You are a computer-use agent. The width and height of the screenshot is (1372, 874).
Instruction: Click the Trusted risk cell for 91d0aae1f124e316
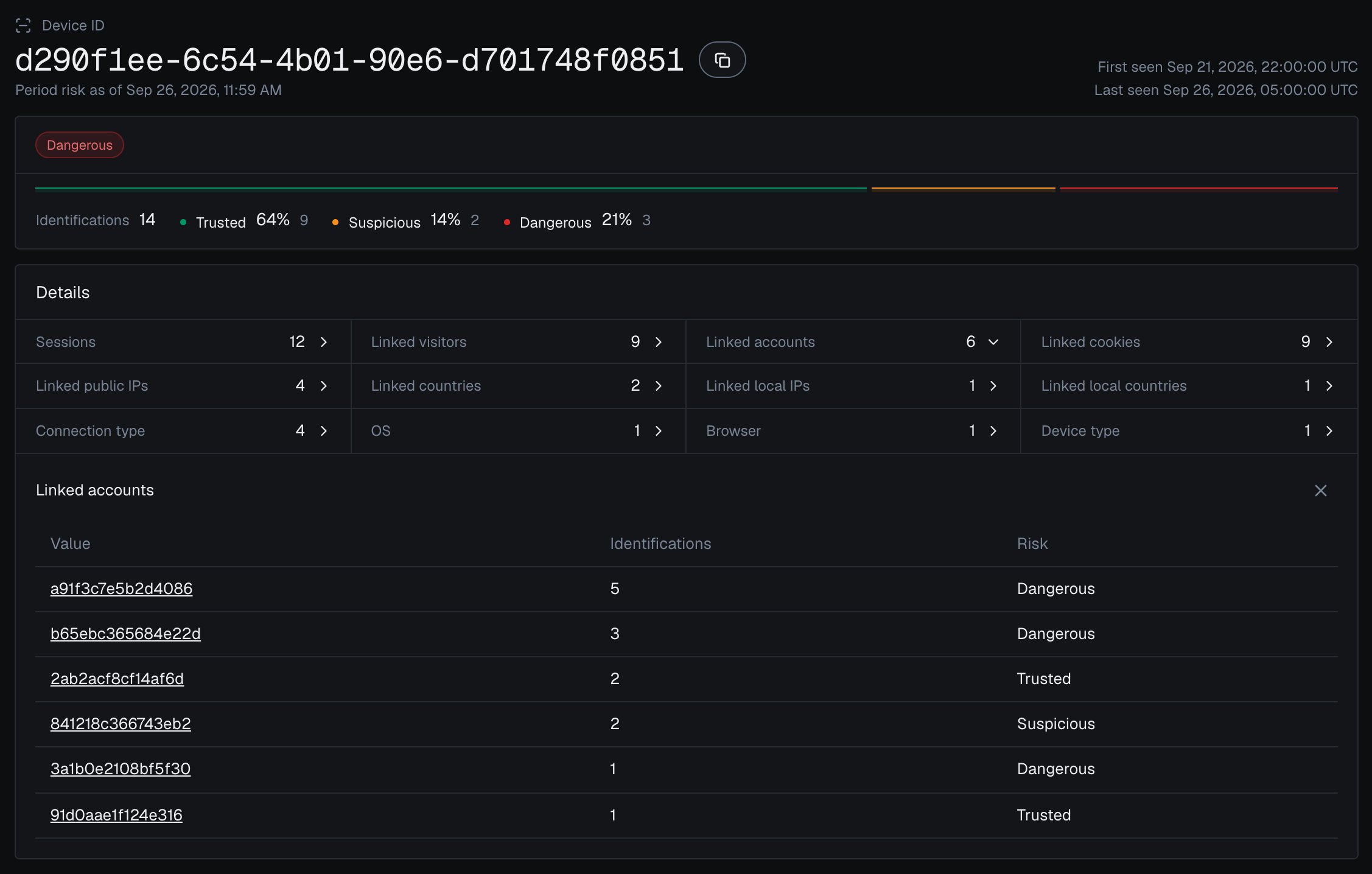[x=1044, y=815]
